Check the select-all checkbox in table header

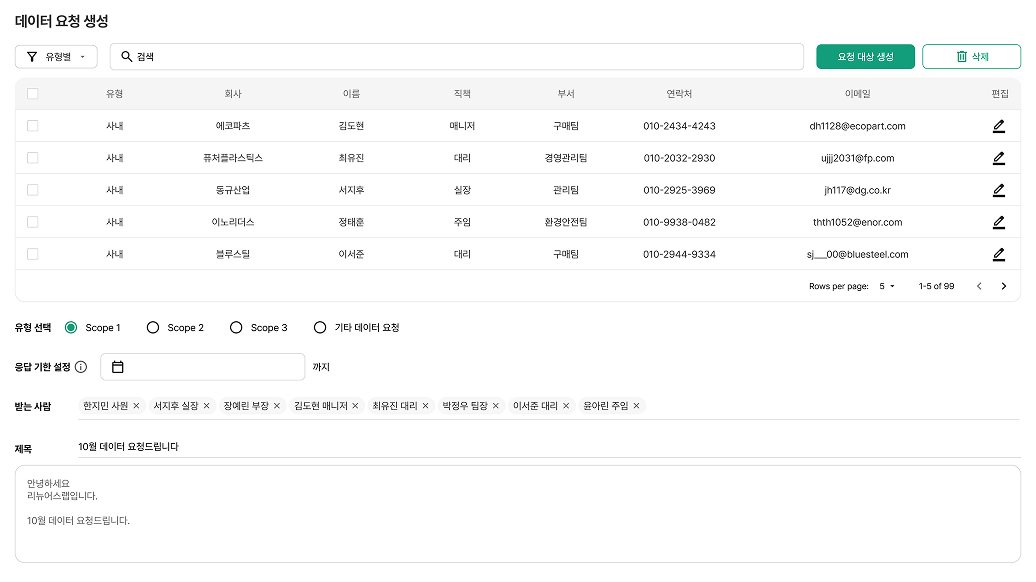click(33, 94)
